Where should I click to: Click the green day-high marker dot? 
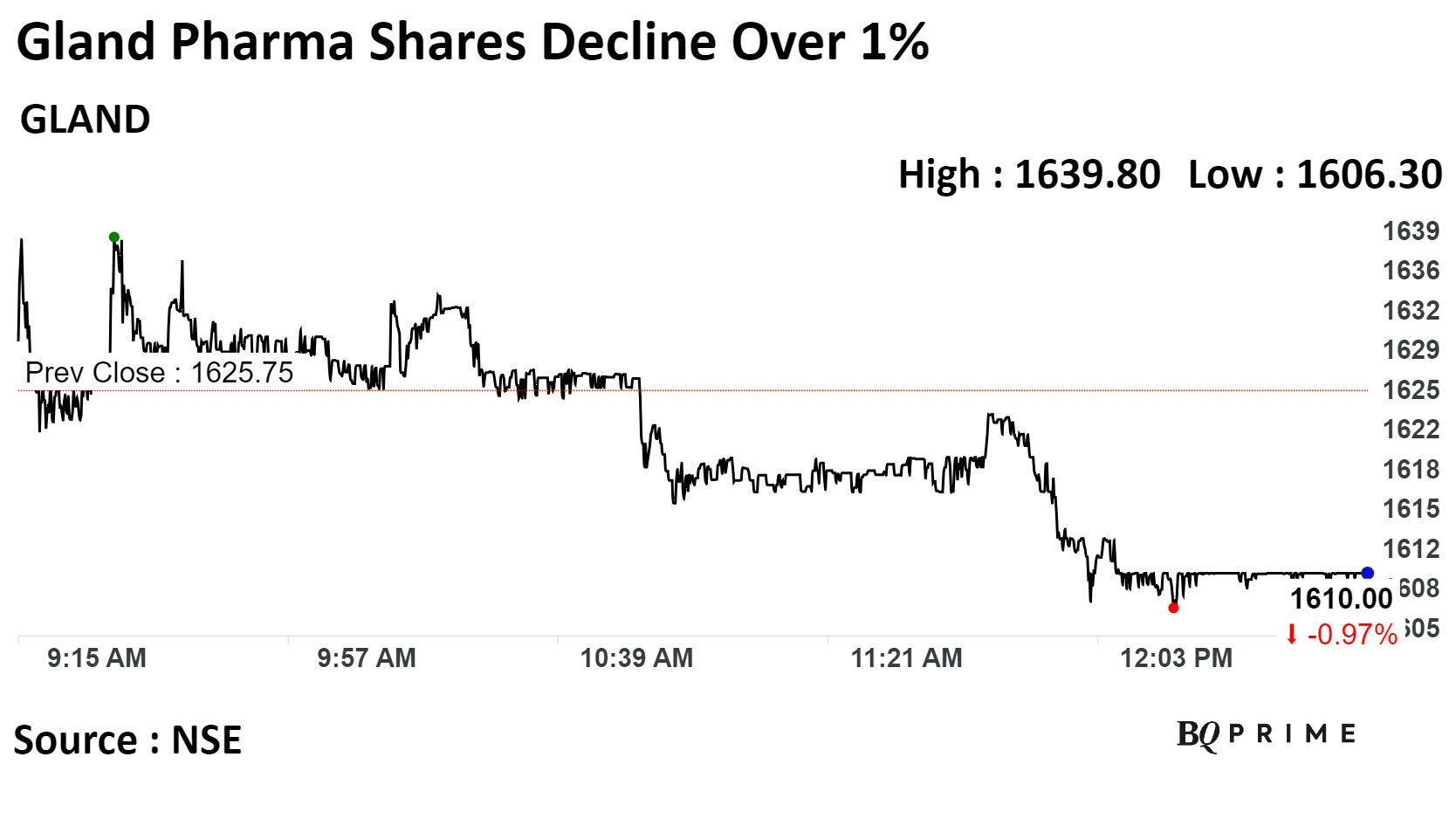pos(114,237)
